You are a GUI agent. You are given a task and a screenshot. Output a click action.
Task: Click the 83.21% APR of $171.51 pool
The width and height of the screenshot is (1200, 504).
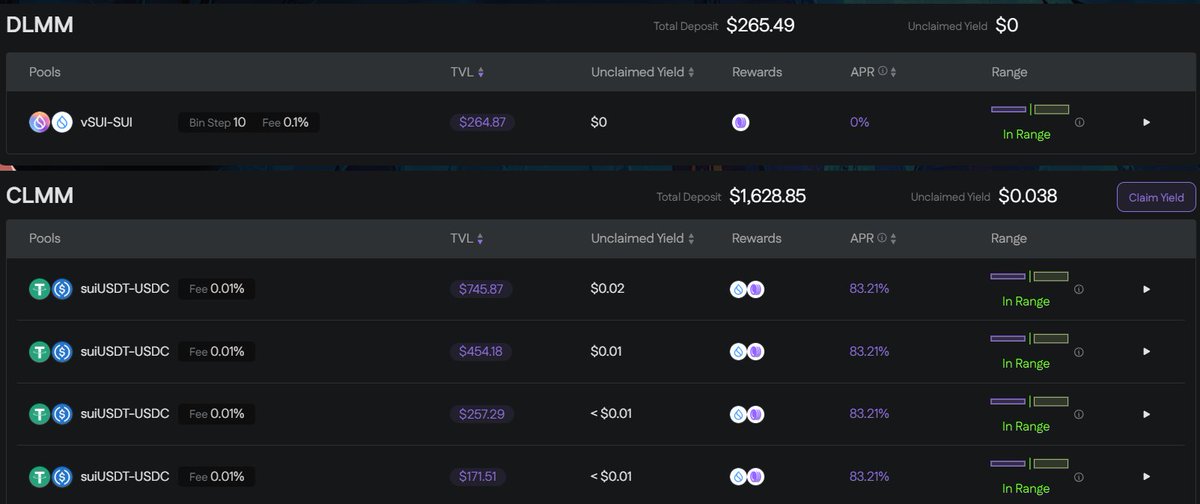point(869,476)
